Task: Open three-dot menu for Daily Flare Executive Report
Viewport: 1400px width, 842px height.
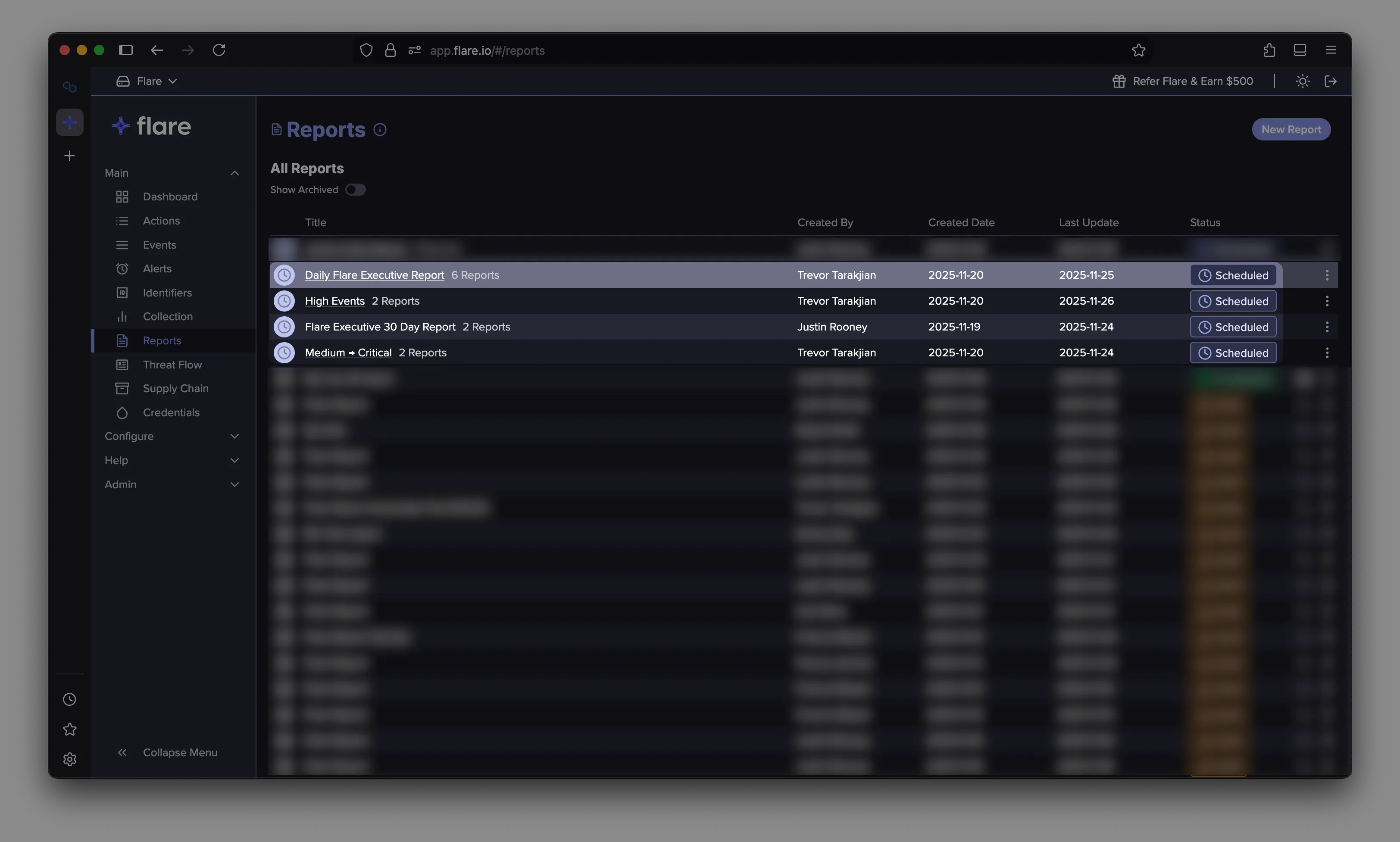Action: pyautogui.click(x=1327, y=275)
